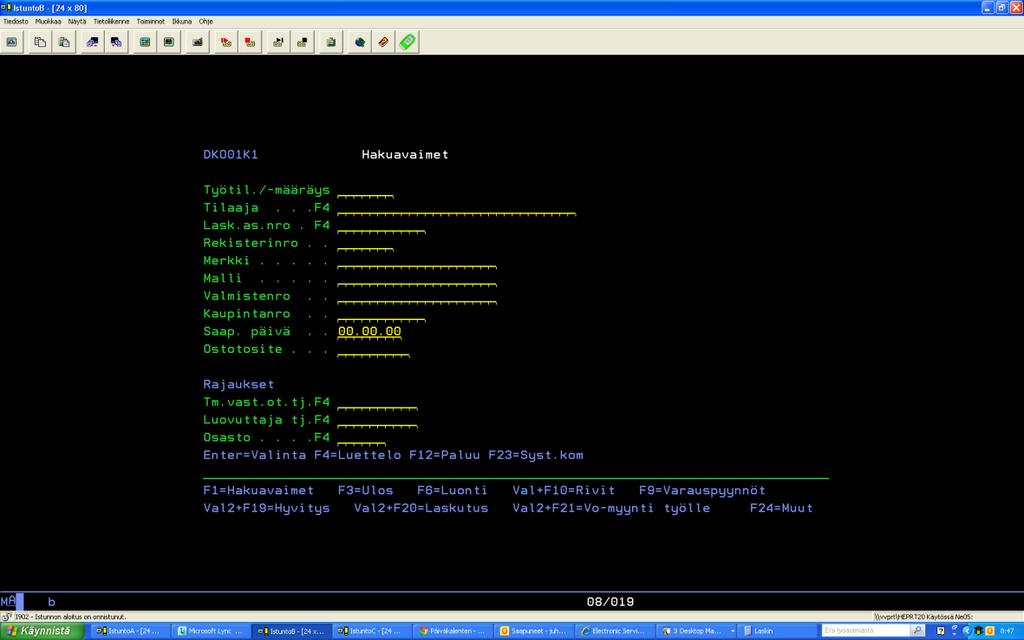Click the F9=Varauspyynnöt function key text
Image resolution: width=1024 pixels, height=640 pixels.
point(702,490)
